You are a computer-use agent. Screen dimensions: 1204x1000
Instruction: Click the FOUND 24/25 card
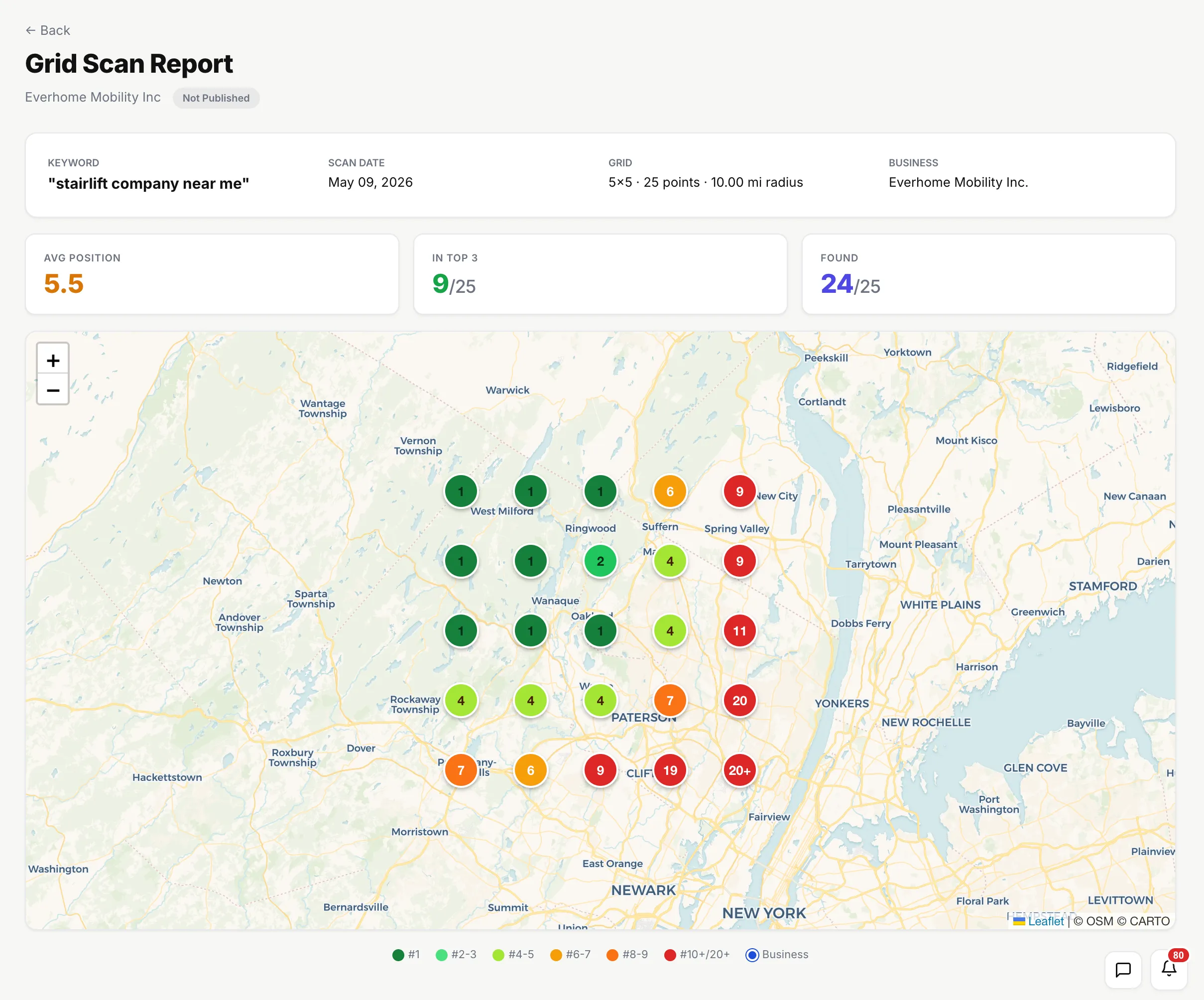click(x=988, y=274)
